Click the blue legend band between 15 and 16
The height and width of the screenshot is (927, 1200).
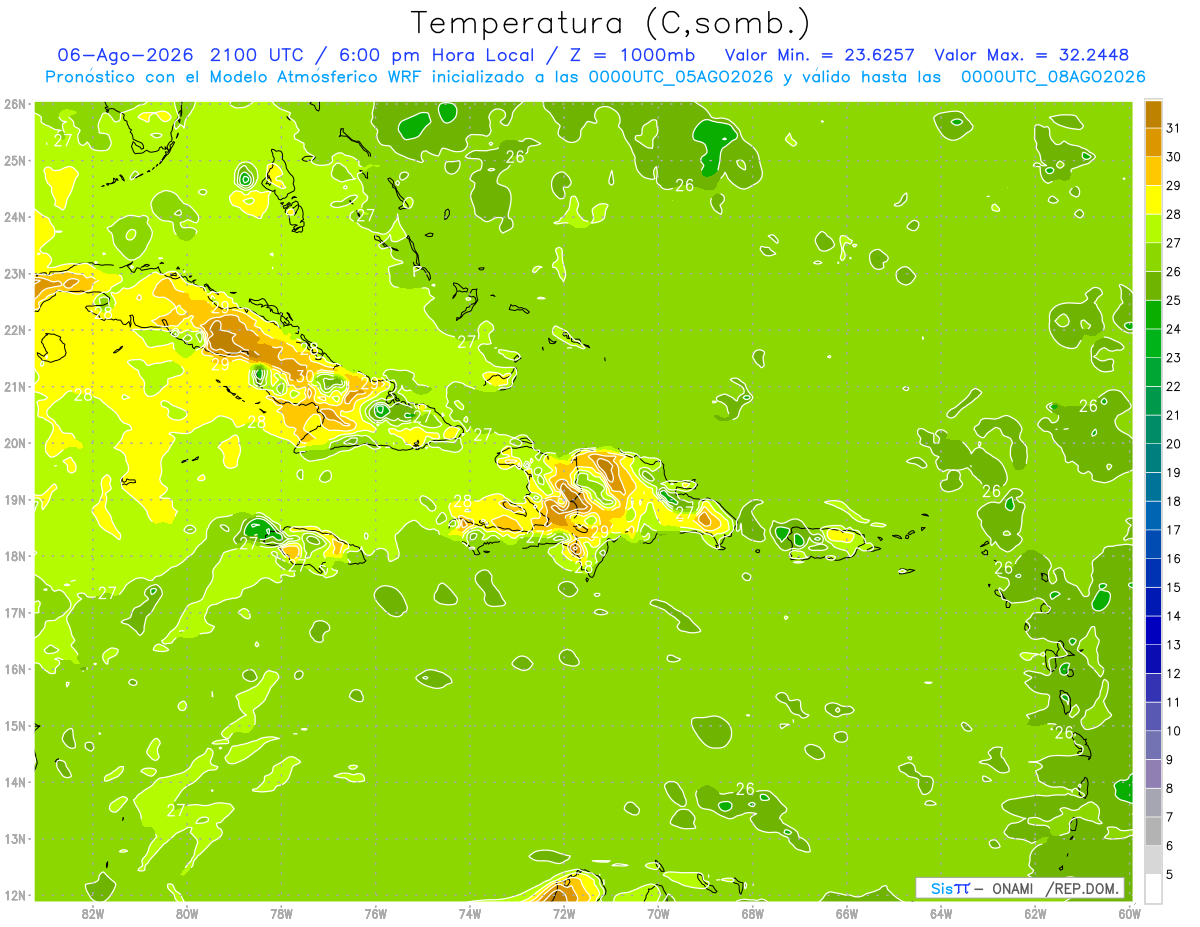(x=1153, y=573)
